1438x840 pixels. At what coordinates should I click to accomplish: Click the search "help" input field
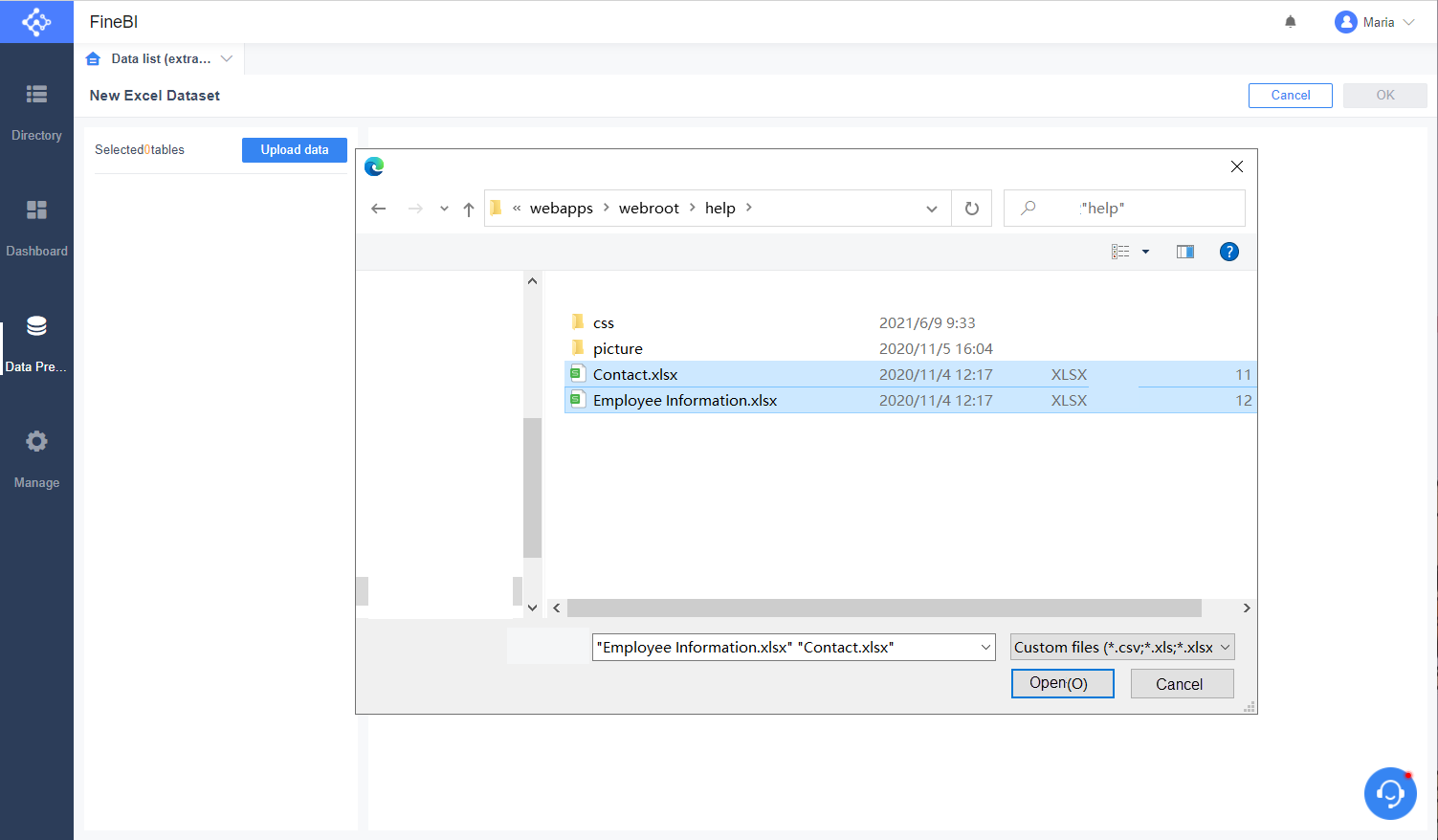pyautogui.click(x=1124, y=209)
